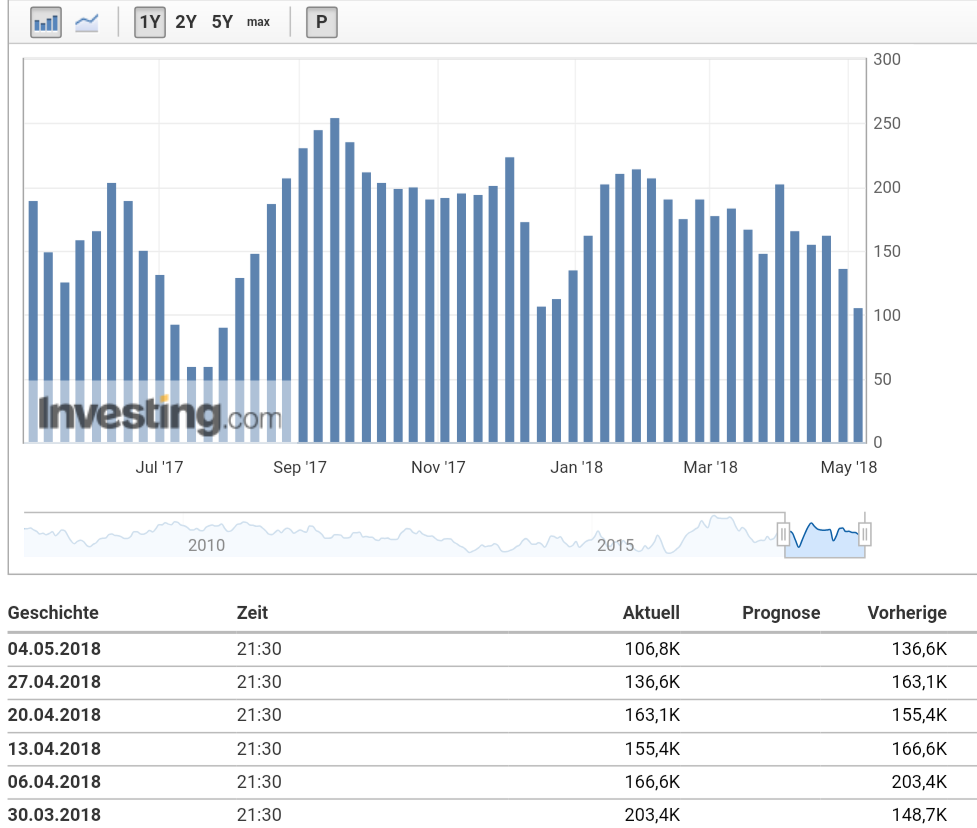Click the highlighted range area in the navigator
This screenshot has width=977, height=828.
tap(824, 536)
